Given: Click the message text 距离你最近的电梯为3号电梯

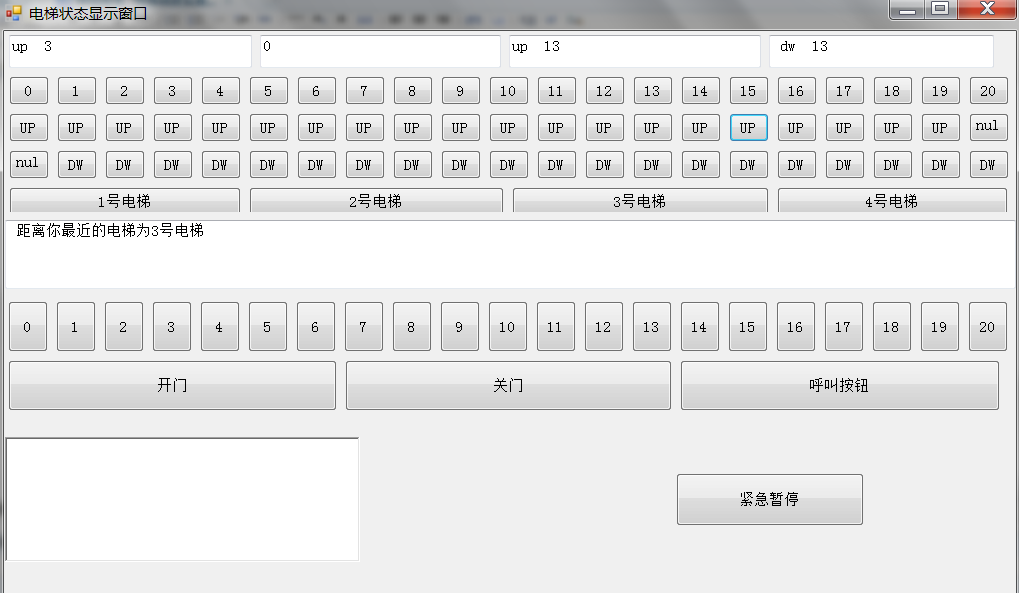Looking at the screenshot, I should (x=110, y=230).
